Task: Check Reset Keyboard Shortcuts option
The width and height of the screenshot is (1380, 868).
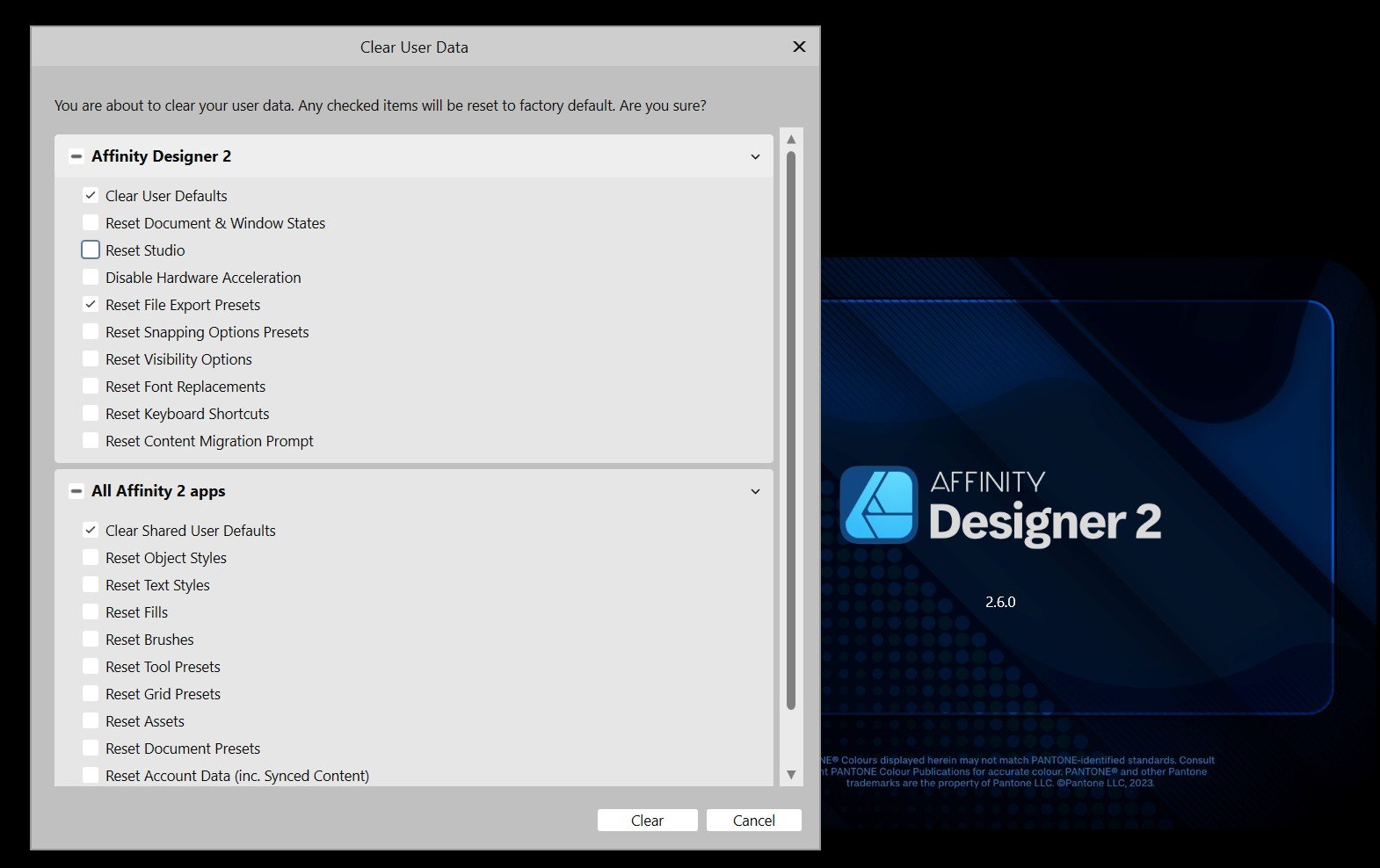Action: tap(91, 414)
